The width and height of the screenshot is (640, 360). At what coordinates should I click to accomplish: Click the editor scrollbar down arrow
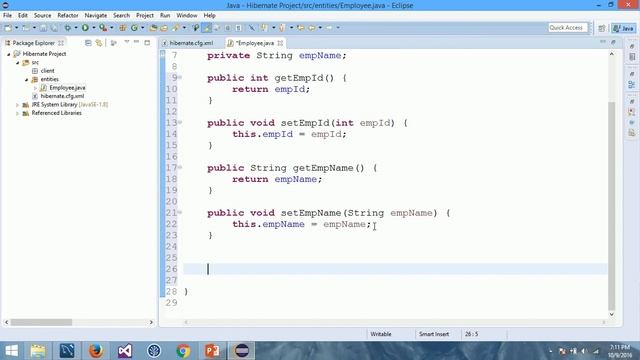611,314
